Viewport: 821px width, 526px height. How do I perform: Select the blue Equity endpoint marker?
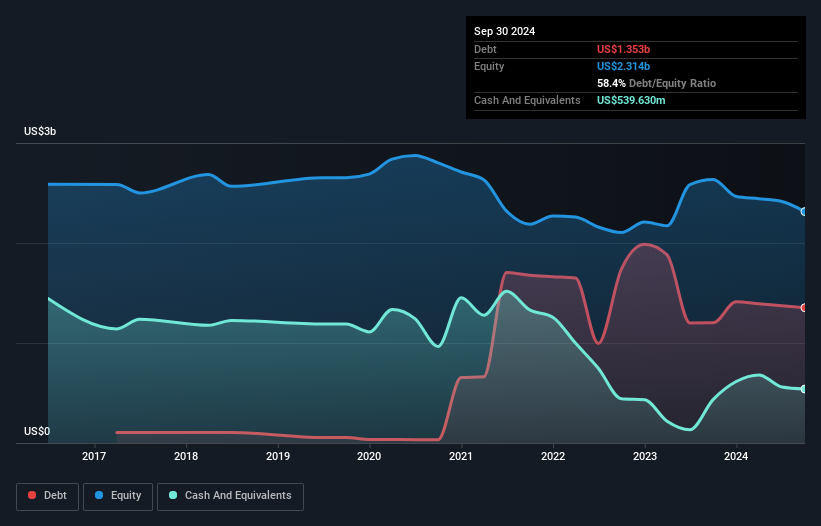point(804,211)
